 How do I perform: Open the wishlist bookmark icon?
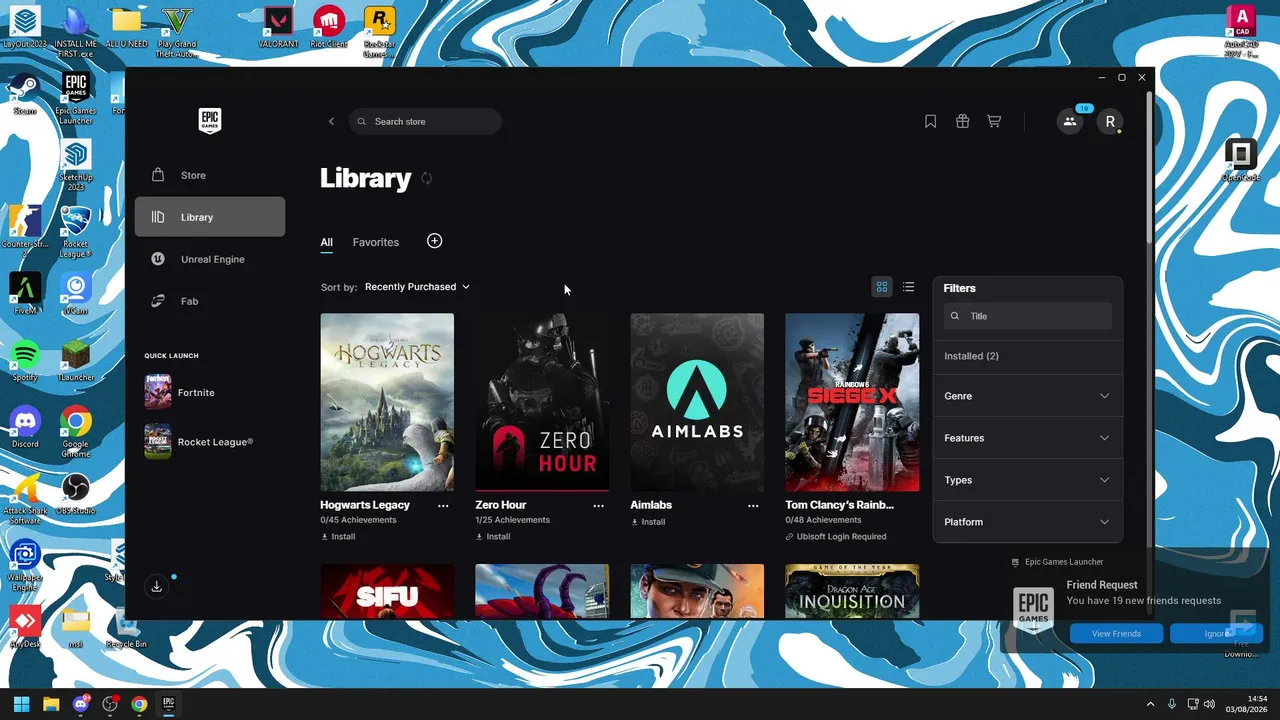(930, 122)
